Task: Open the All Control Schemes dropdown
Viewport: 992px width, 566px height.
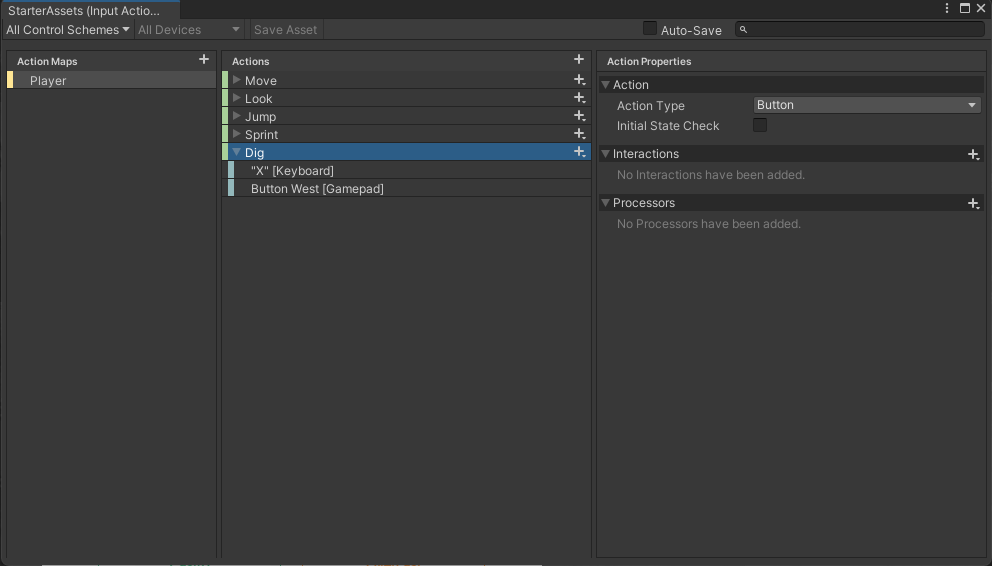Action: (67, 30)
